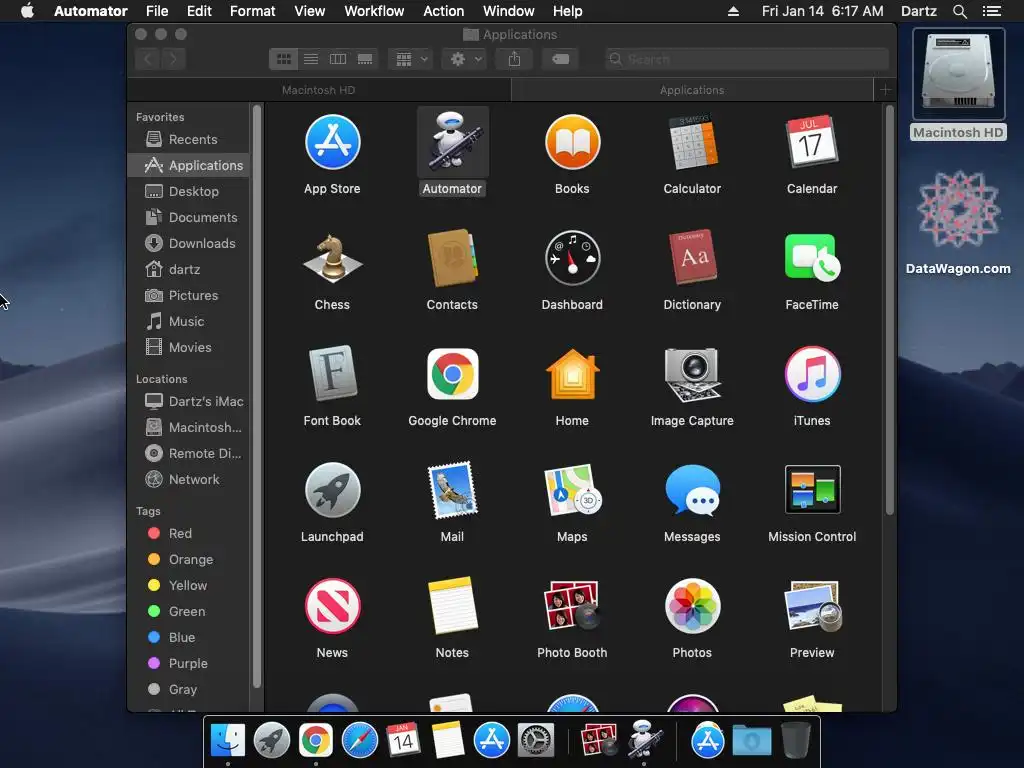Open the File menu
The height and width of the screenshot is (768, 1024).
click(157, 11)
